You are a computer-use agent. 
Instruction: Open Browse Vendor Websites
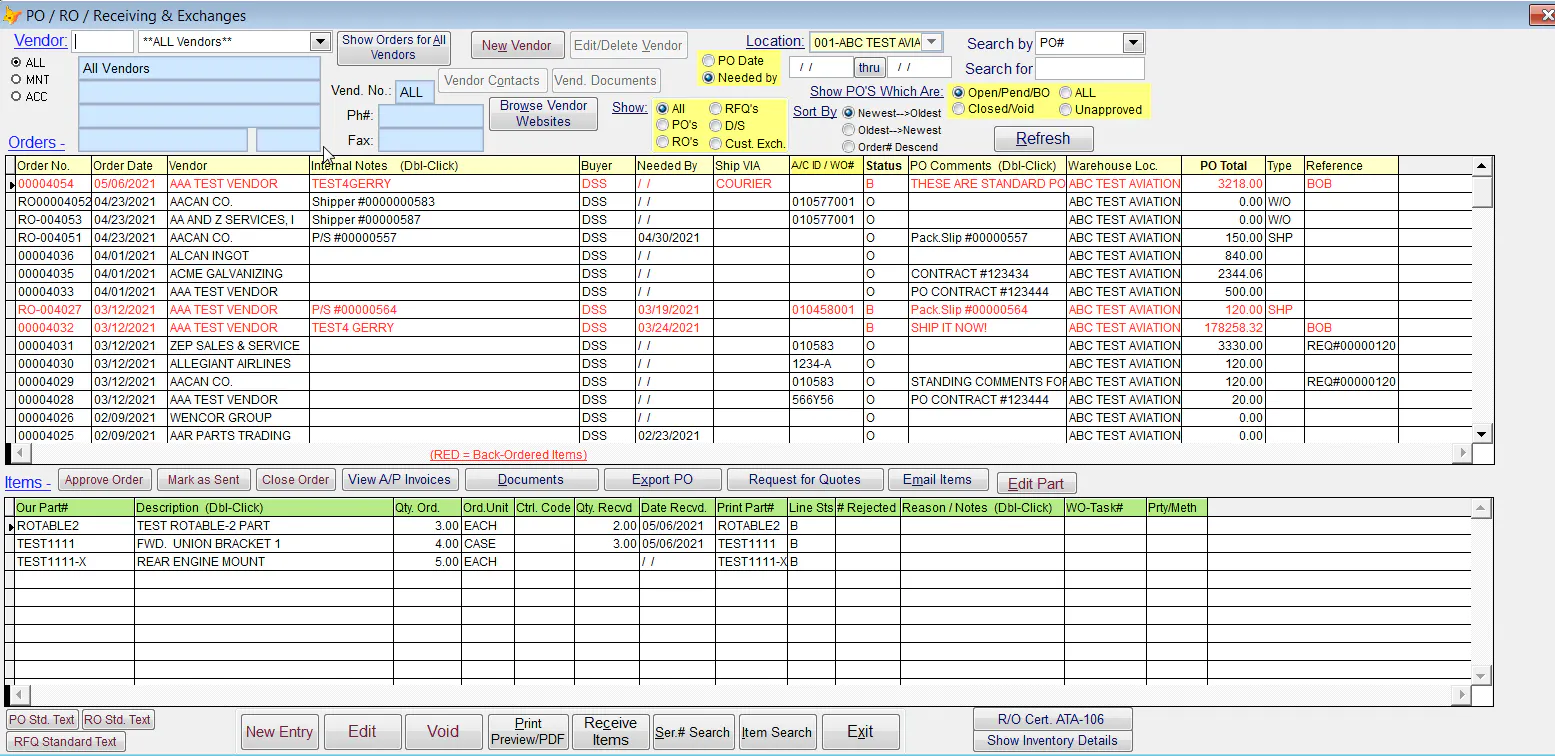click(543, 113)
